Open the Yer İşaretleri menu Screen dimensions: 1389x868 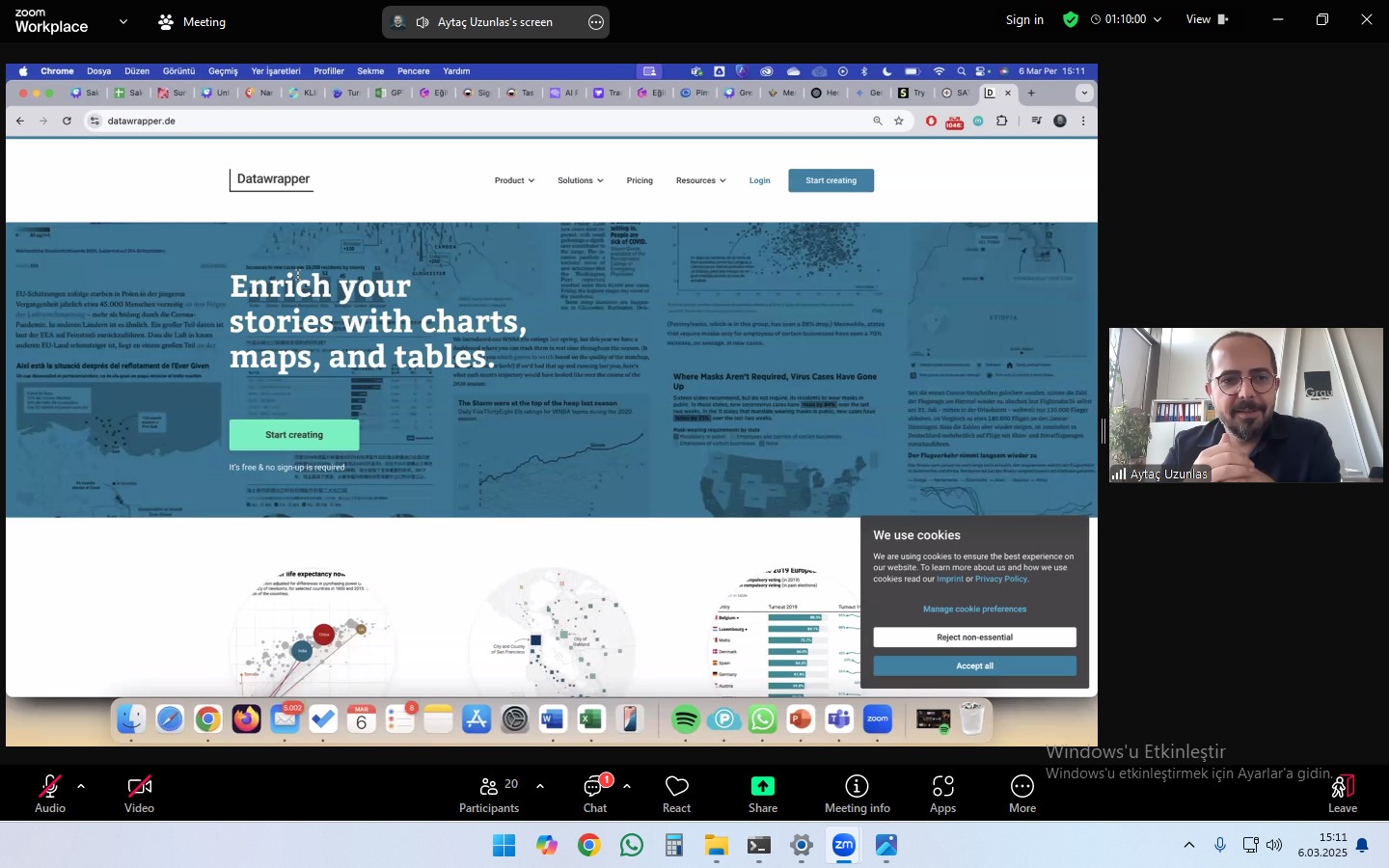(276, 71)
